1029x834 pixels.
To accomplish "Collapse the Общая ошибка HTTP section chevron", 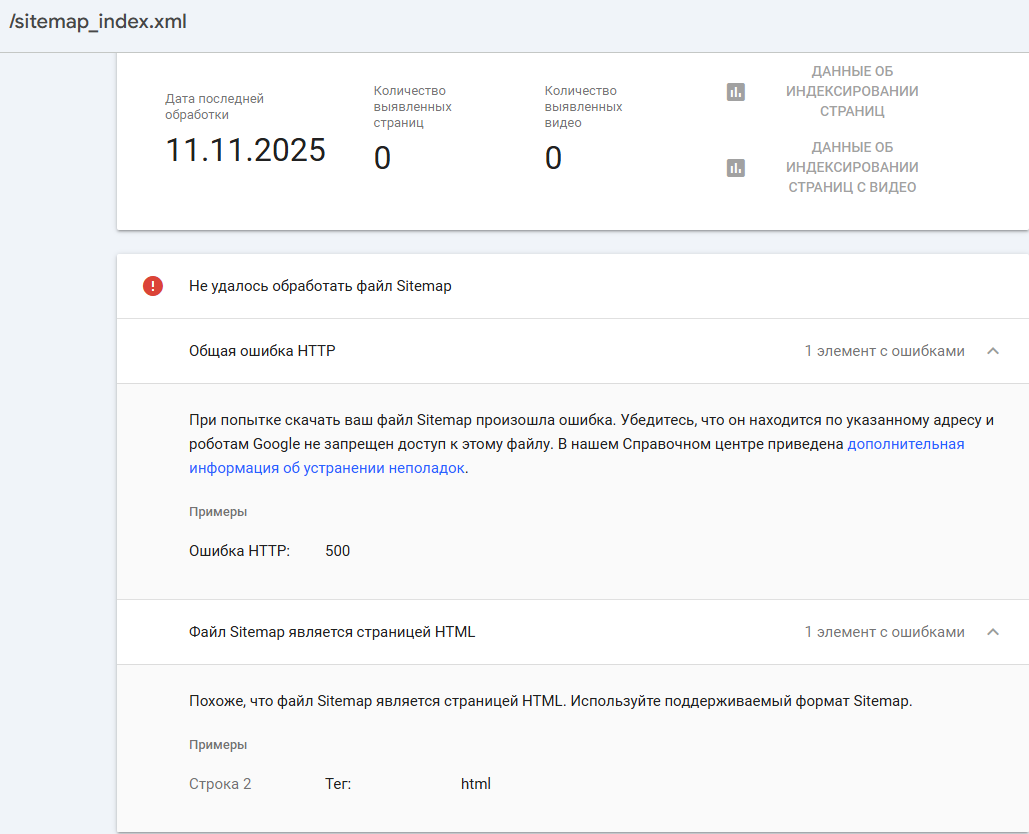I will [993, 351].
